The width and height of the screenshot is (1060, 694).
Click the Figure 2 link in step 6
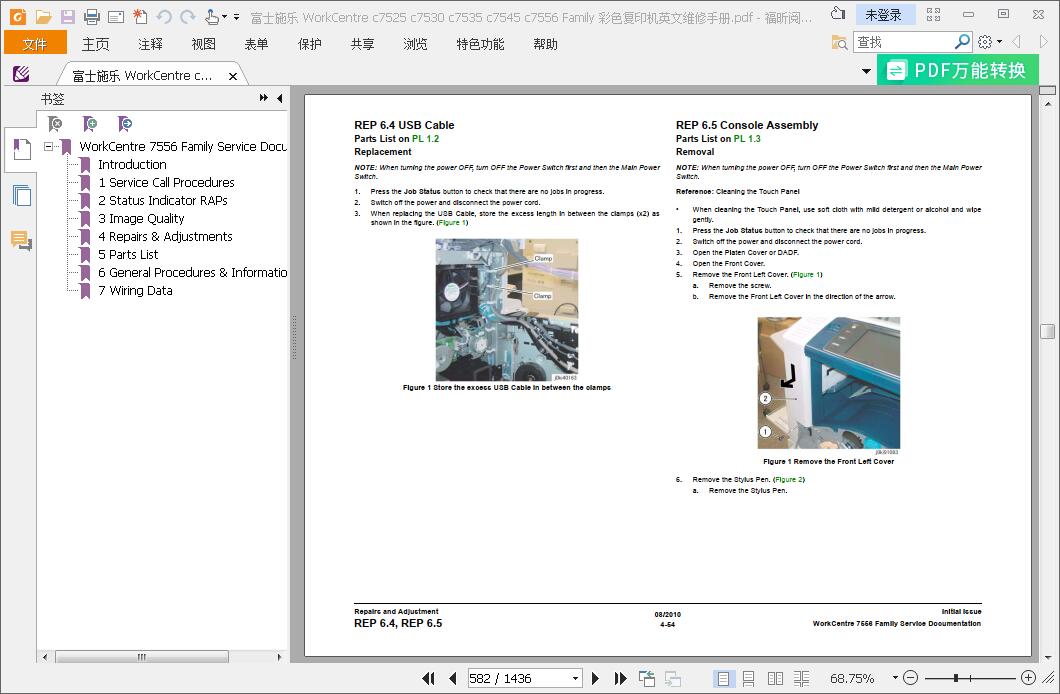coord(789,479)
